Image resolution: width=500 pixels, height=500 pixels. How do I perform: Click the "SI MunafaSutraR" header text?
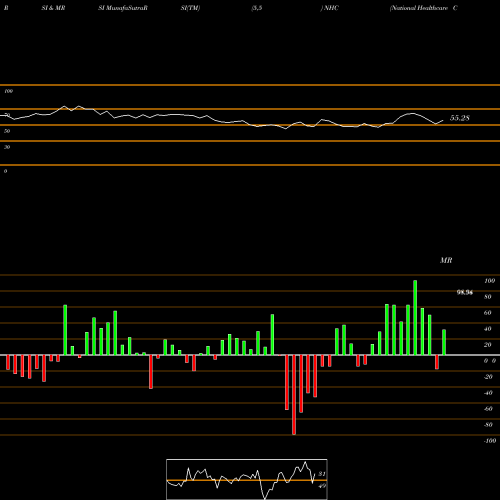coord(123,8)
